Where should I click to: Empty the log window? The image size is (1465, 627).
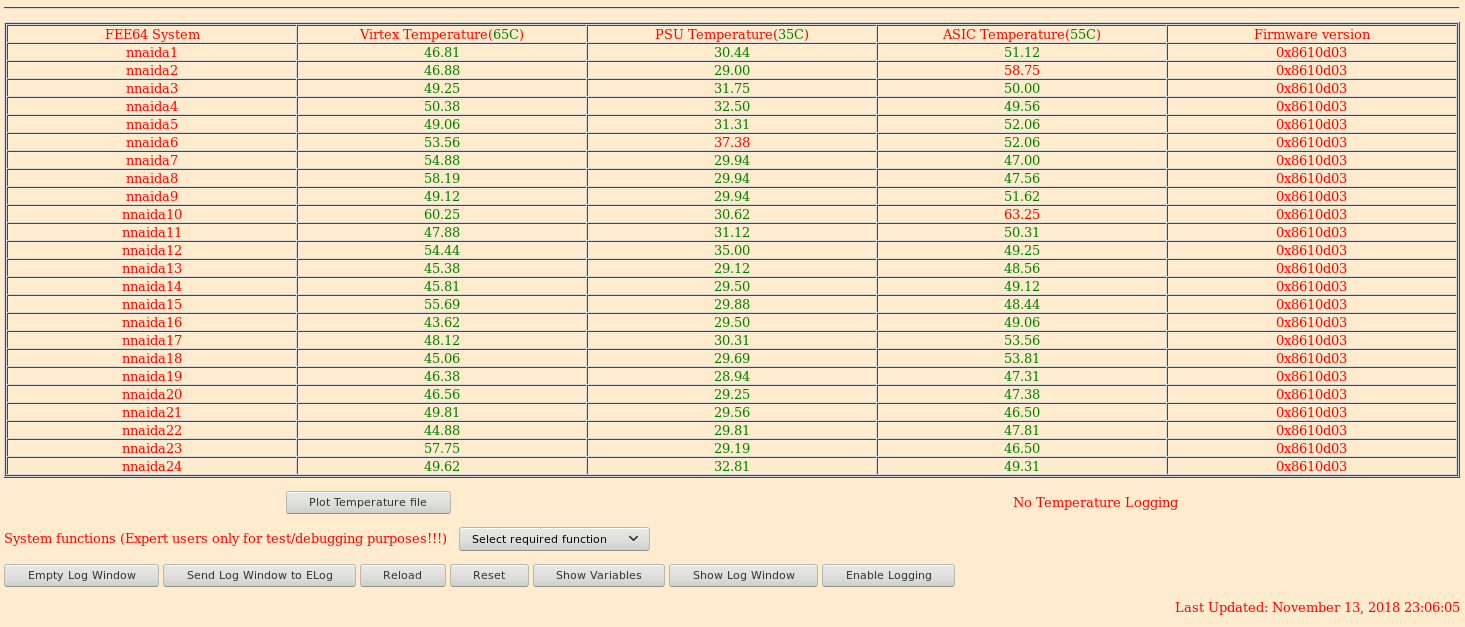pyautogui.click(x=82, y=575)
